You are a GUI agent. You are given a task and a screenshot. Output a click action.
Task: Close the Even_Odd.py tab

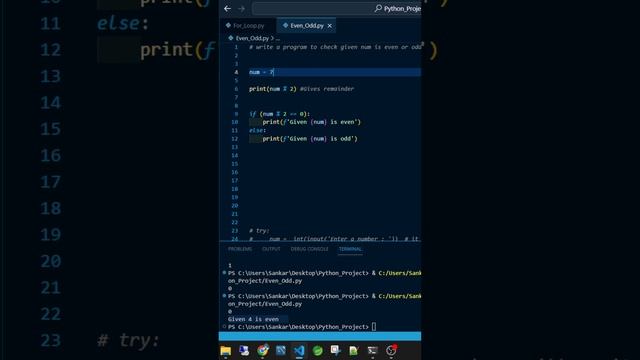tap(330, 26)
